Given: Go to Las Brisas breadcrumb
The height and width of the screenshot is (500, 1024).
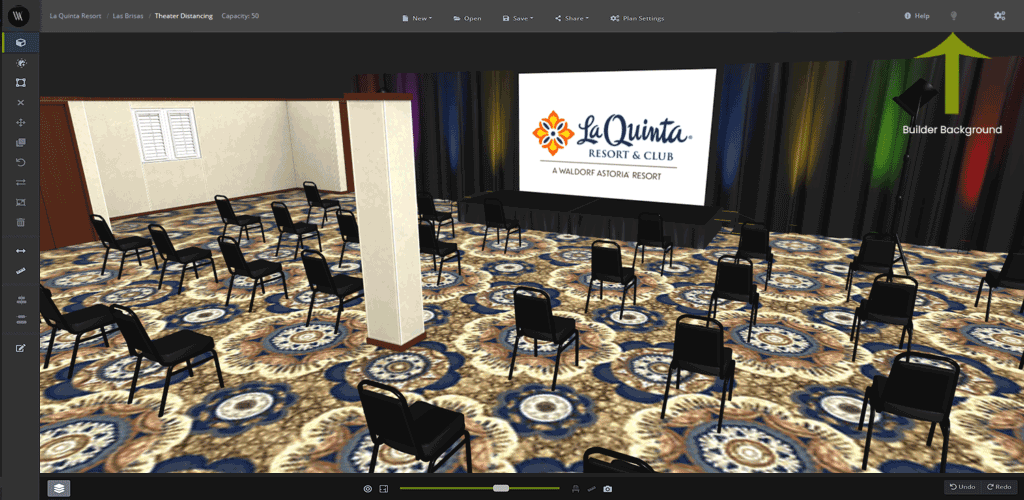Looking at the screenshot, I should (x=128, y=16).
